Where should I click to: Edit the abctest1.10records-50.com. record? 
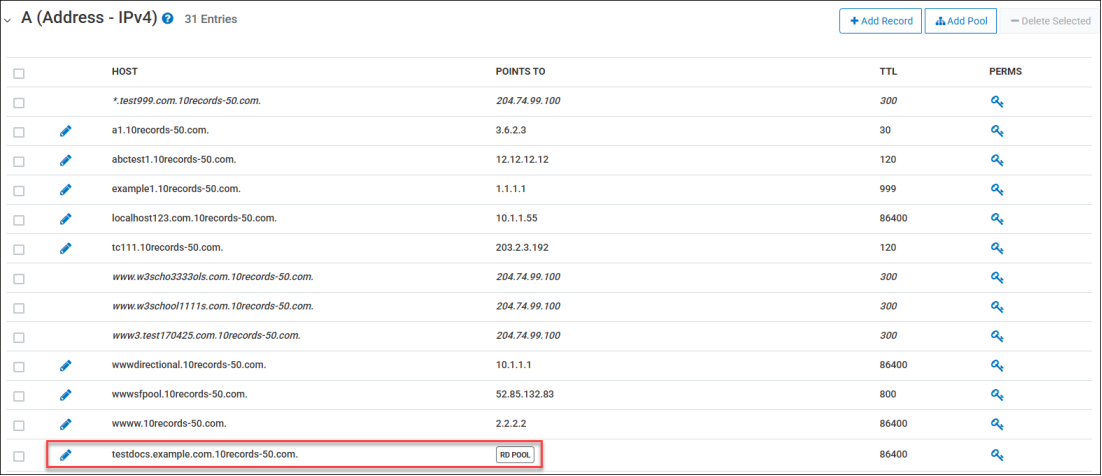[x=65, y=160]
